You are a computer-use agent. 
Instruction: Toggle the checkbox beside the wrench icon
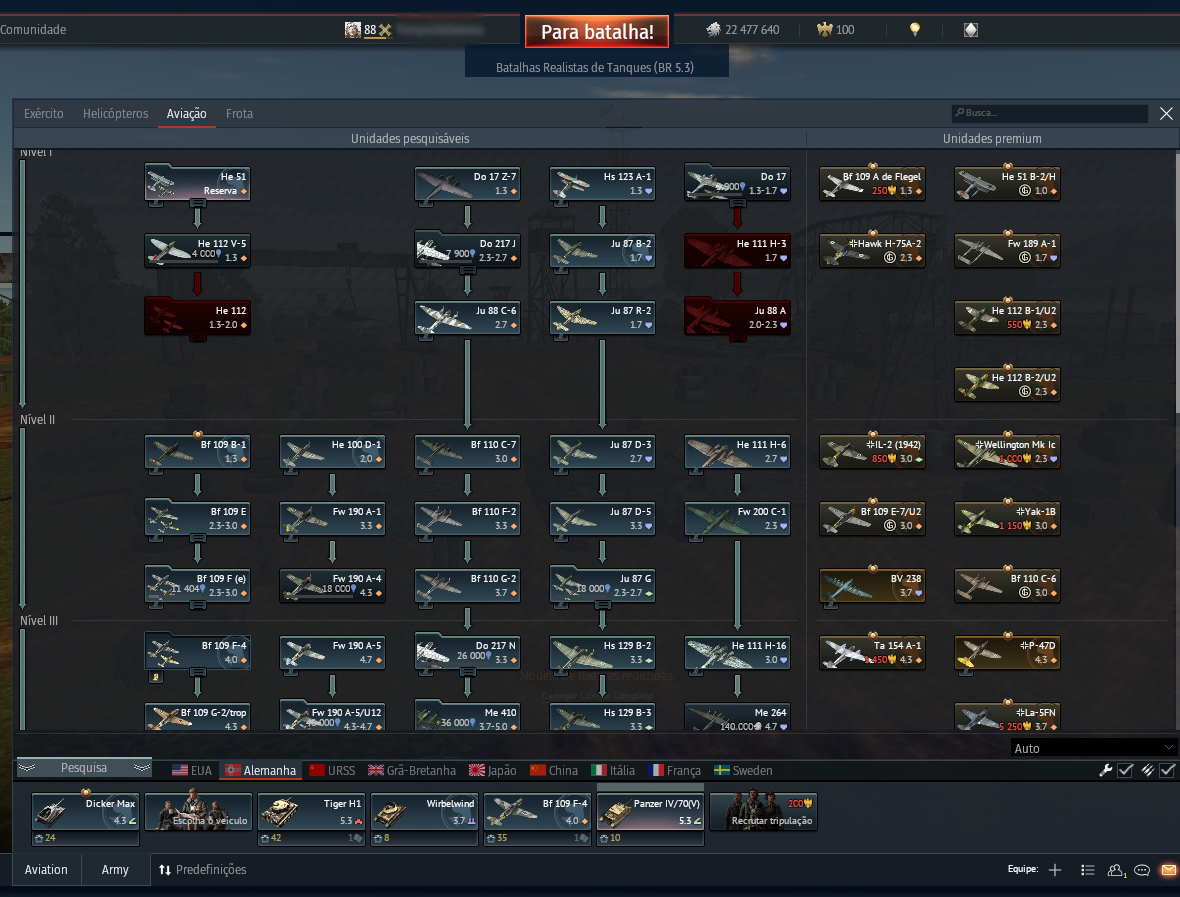click(1125, 770)
